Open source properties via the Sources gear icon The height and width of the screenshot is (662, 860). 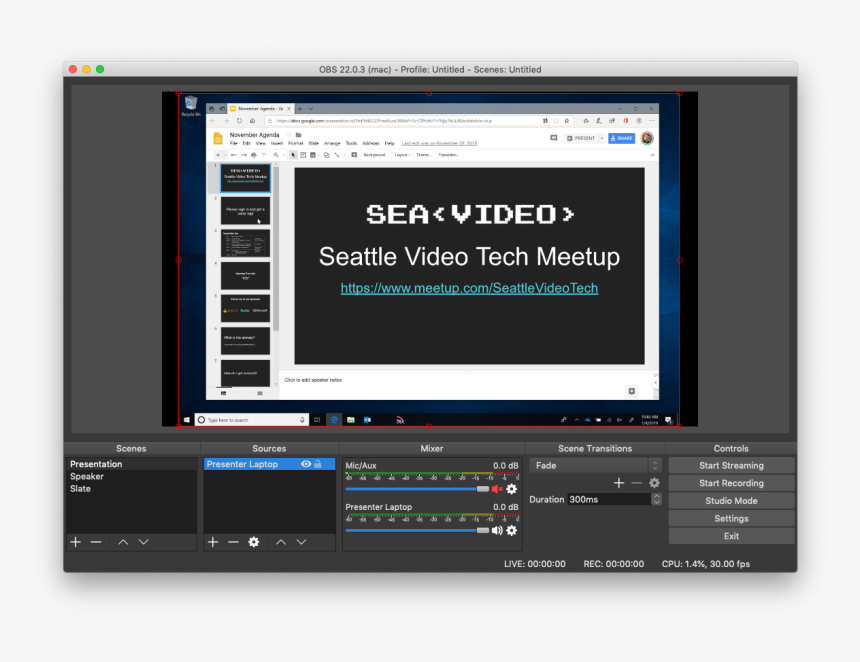point(252,541)
